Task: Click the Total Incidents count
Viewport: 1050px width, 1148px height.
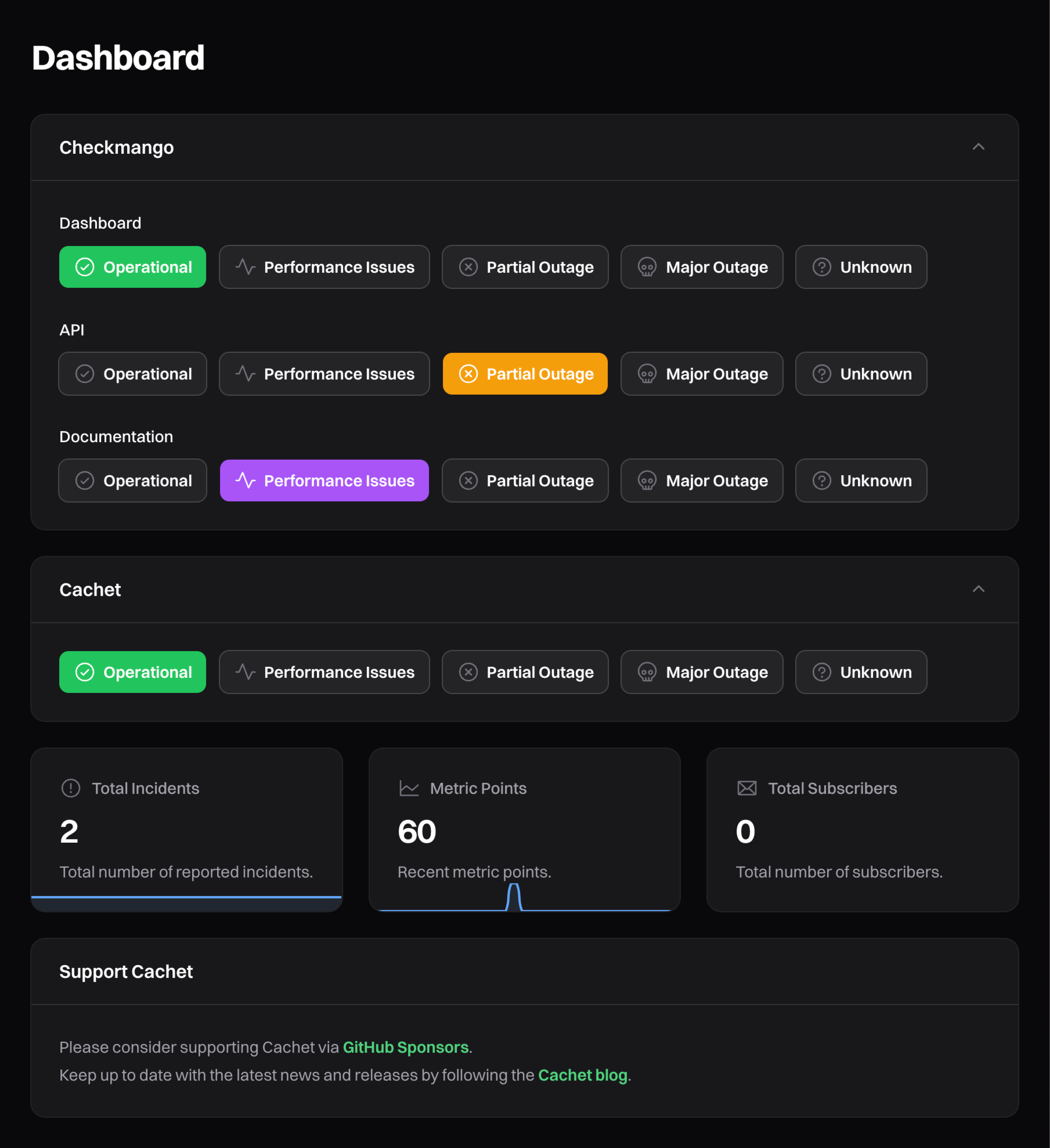Action: (x=69, y=832)
